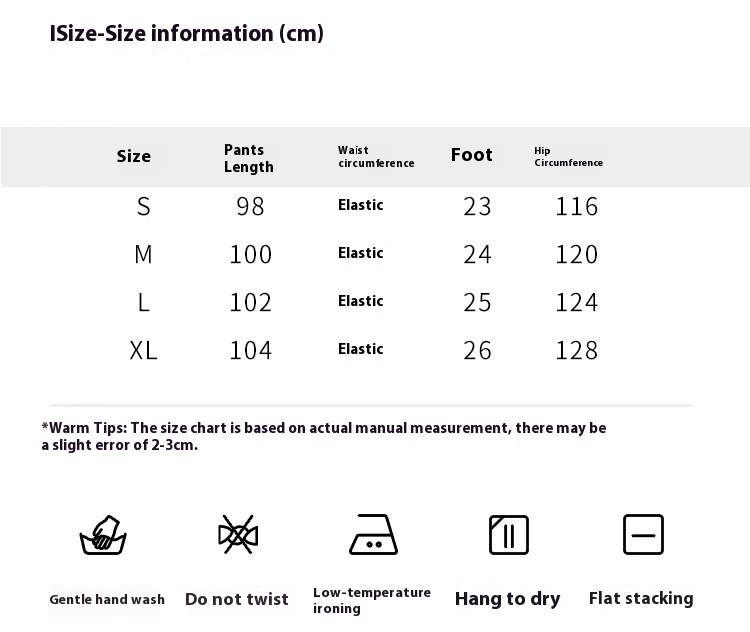Click the Hang to dry label
The height and width of the screenshot is (632, 750).
[507, 599]
